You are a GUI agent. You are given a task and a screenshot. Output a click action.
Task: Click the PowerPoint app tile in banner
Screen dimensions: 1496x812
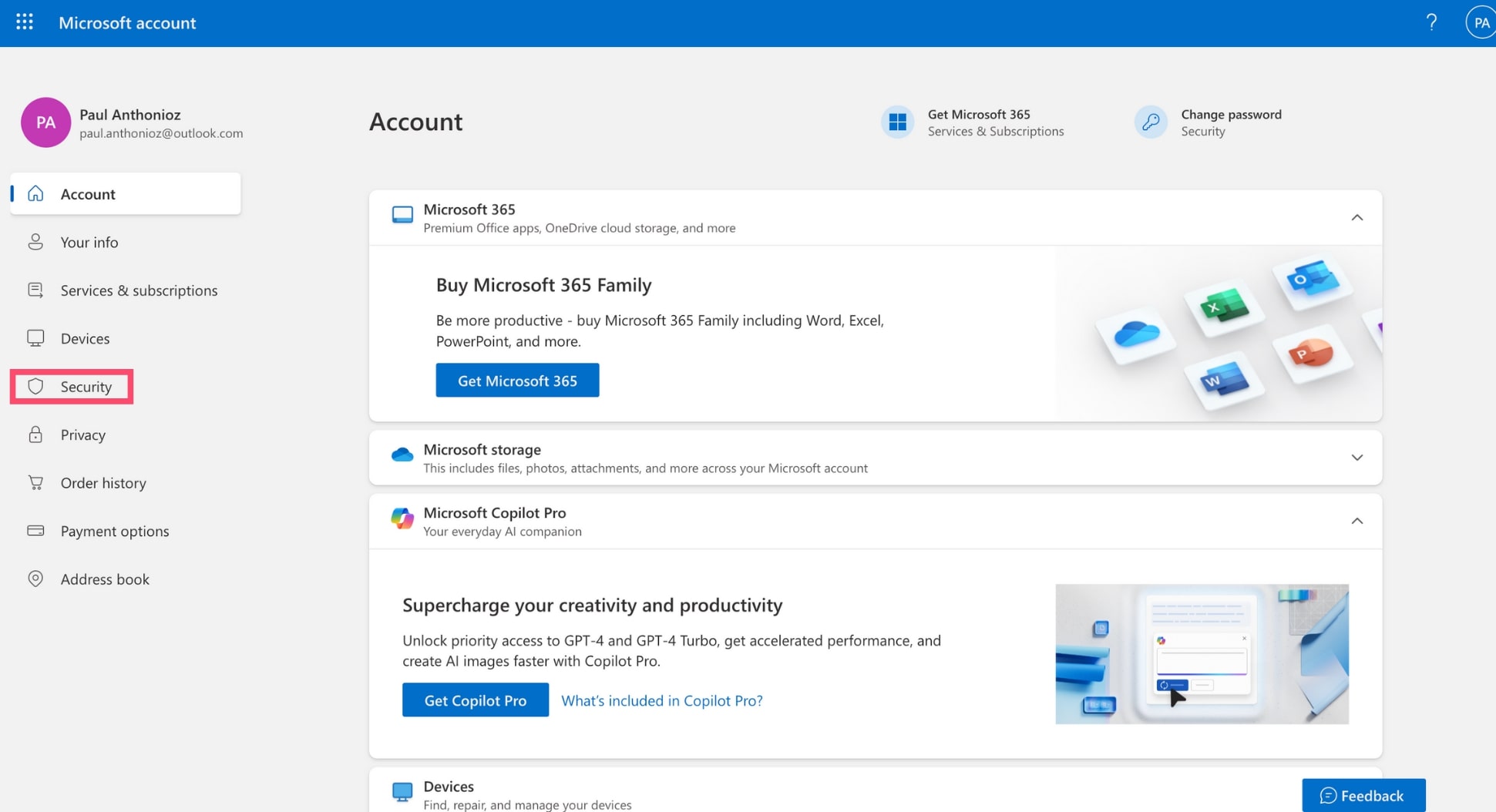tap(1313, 354)
